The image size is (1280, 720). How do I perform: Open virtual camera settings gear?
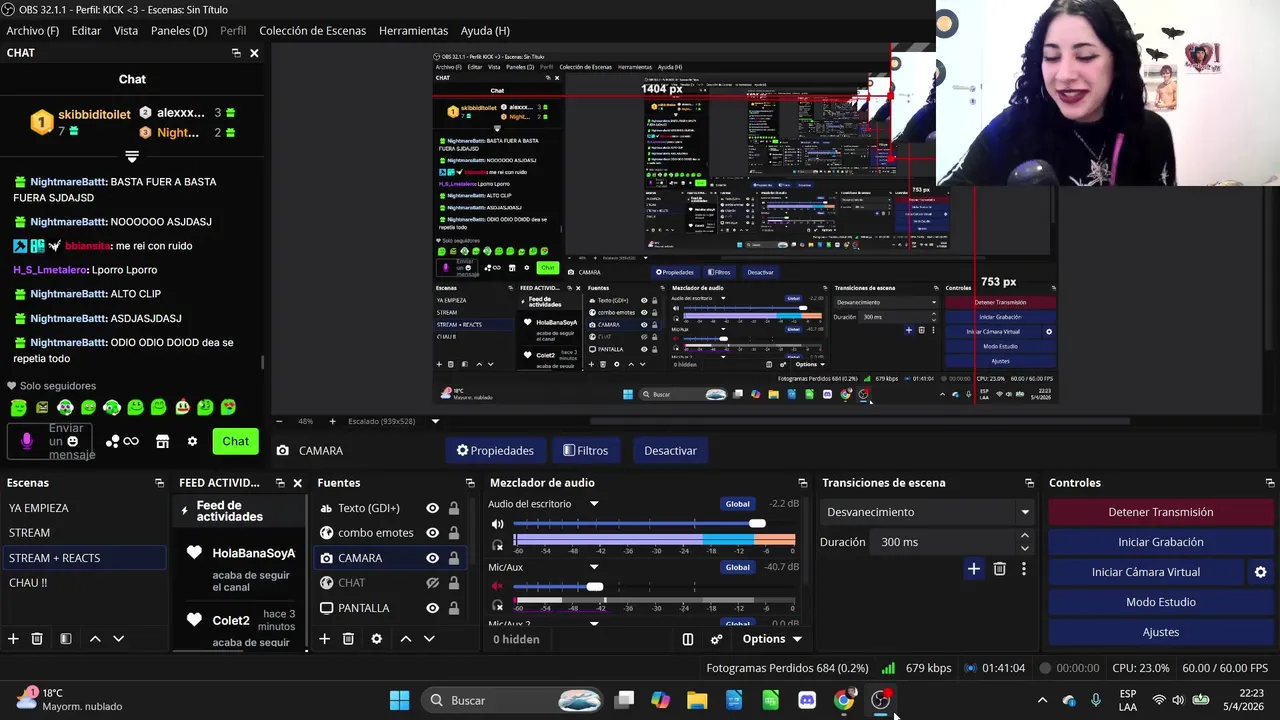(1260, 572)
